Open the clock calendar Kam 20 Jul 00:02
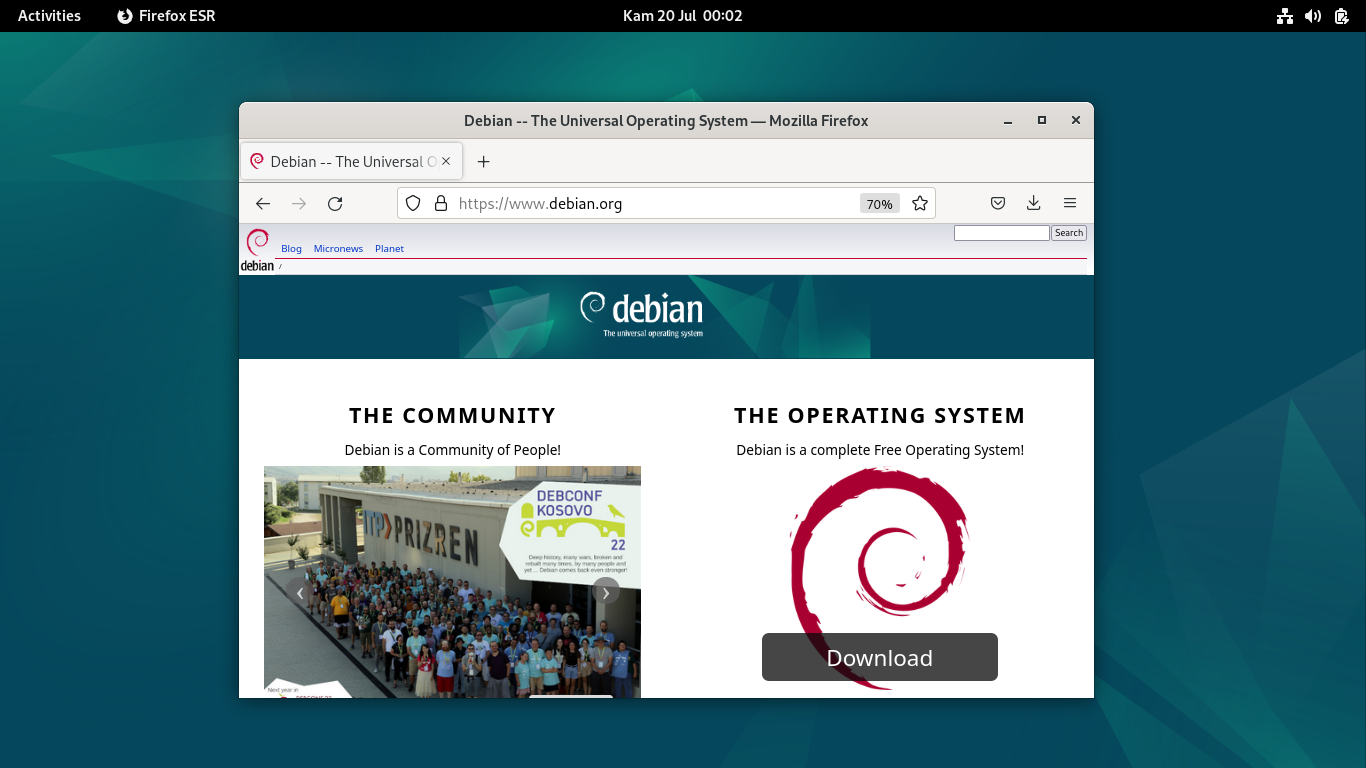The height and width of the screenshot is (768, 1366). tap(683, 15)
